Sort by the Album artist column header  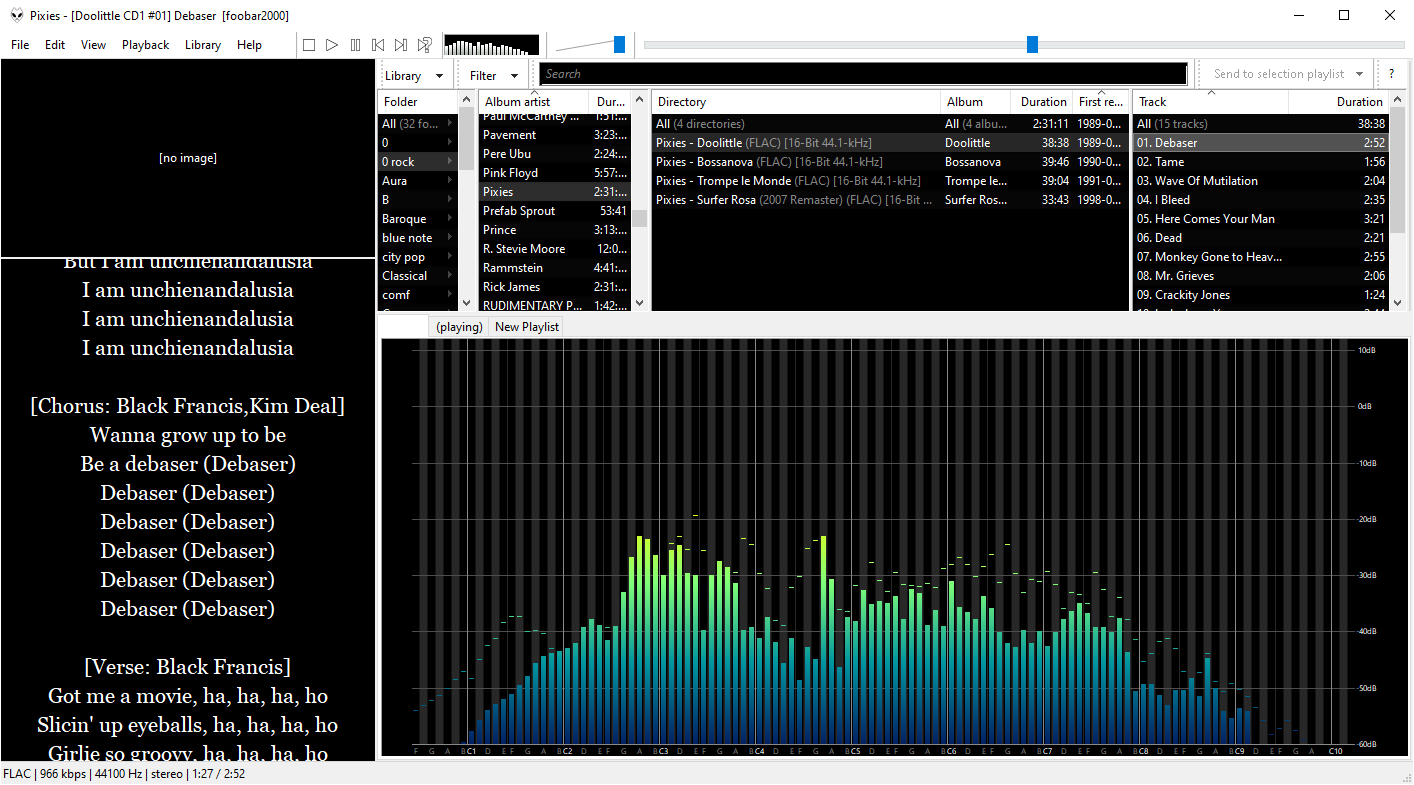(534, 102)
